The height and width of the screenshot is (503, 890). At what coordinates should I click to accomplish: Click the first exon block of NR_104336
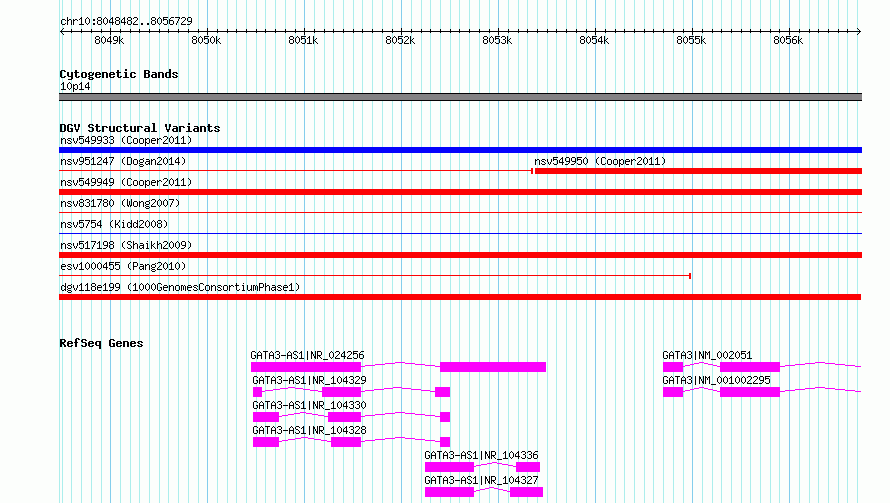(449, 467)
